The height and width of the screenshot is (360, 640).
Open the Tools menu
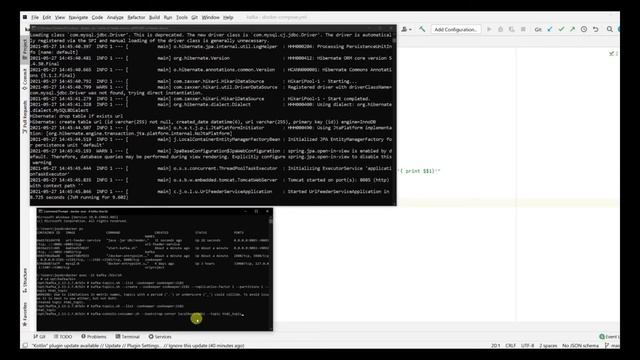tap(182, 18)
